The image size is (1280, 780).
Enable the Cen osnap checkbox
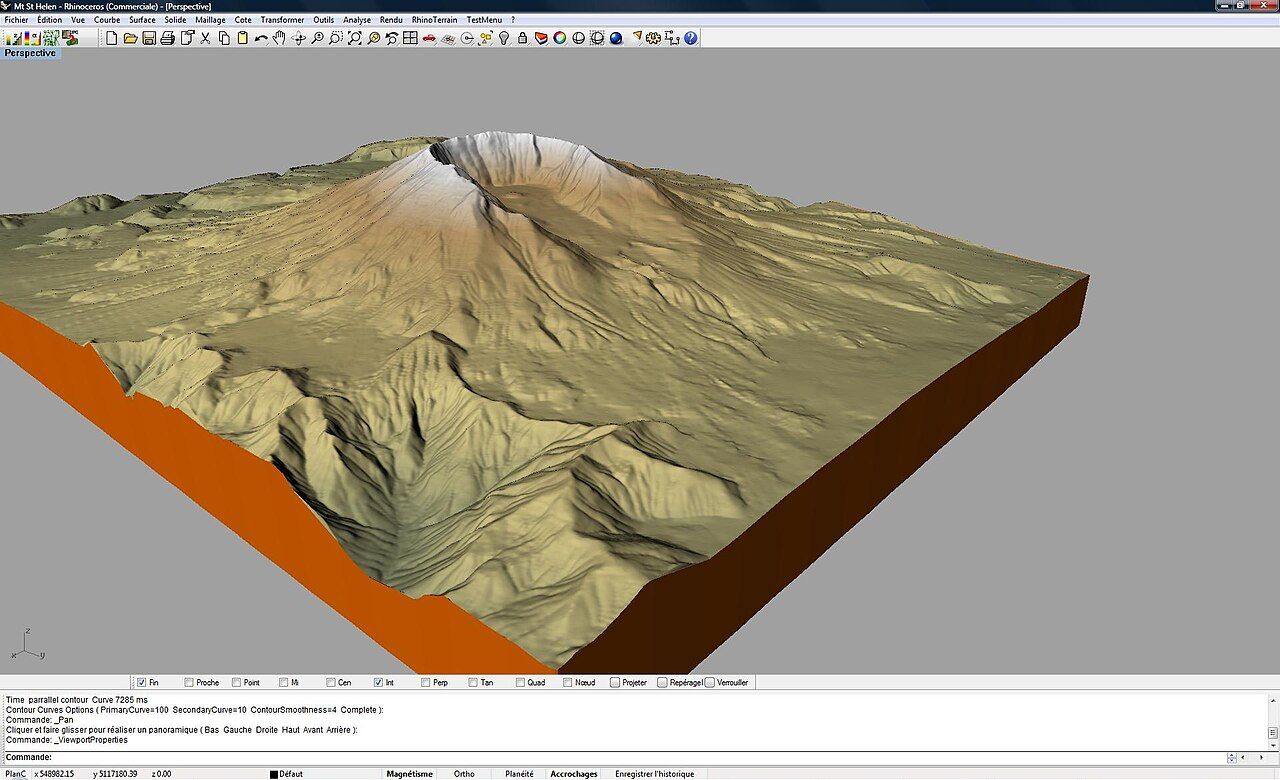click(x=331, y=682)
